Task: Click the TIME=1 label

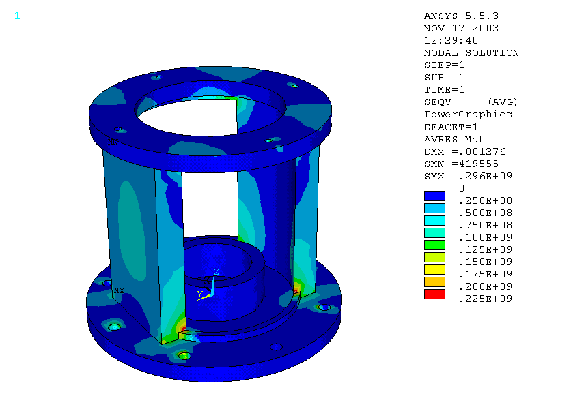Action: (x=444, y=90)
